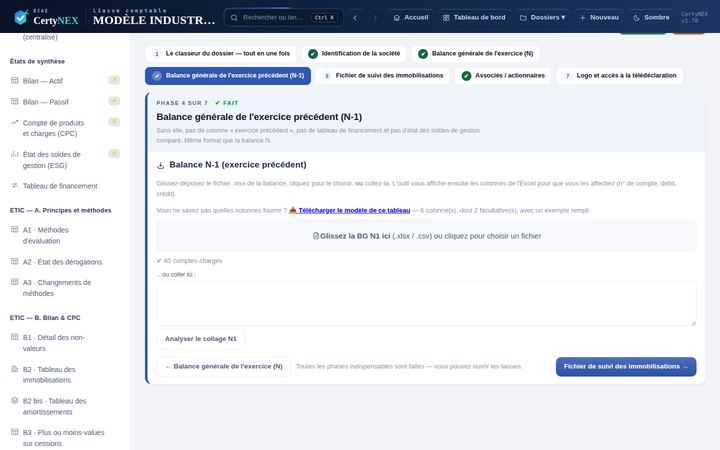Click the plus icon of Nouveau
This screenshot has width=720, height=450.
click(x=582, y=17)
